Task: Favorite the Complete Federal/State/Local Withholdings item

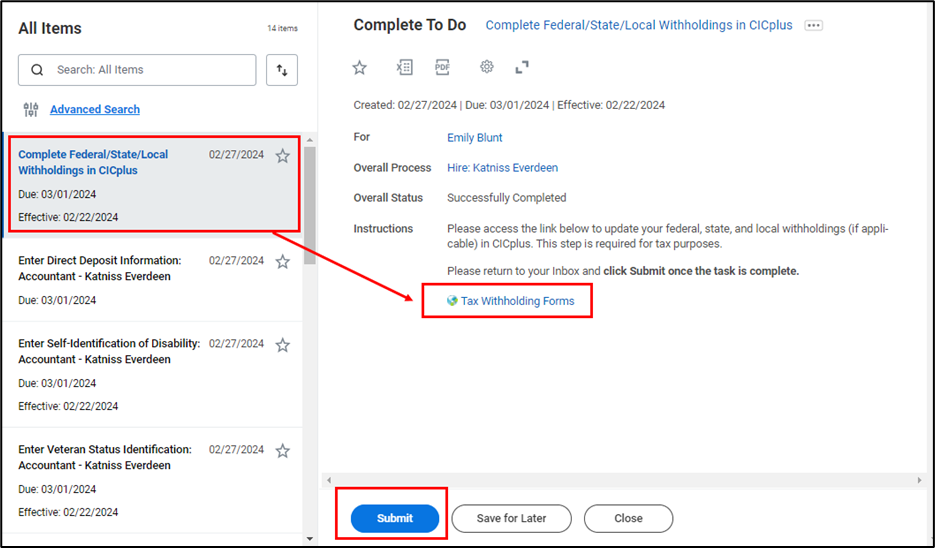Action: [283, 156]
